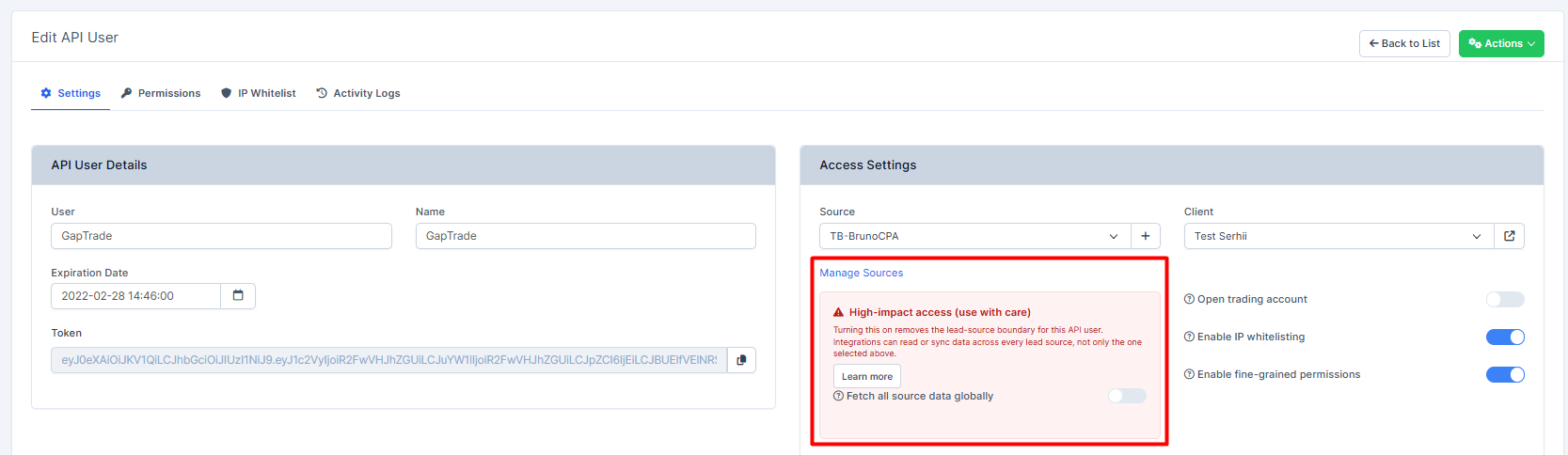Viewport: 1568px width, 455px height.
Task: Open selected client in external link
Action: (x=1509, y=236)
